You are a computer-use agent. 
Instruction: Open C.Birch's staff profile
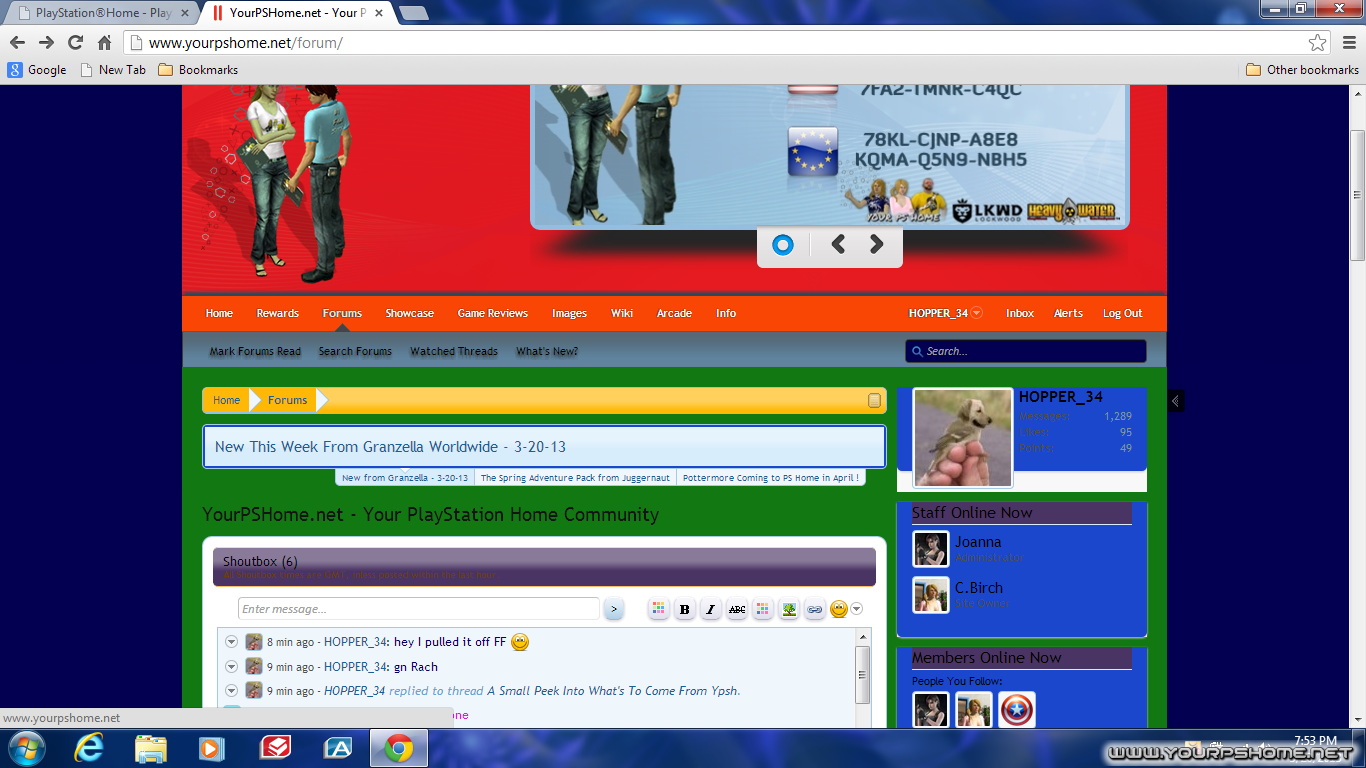978,588
